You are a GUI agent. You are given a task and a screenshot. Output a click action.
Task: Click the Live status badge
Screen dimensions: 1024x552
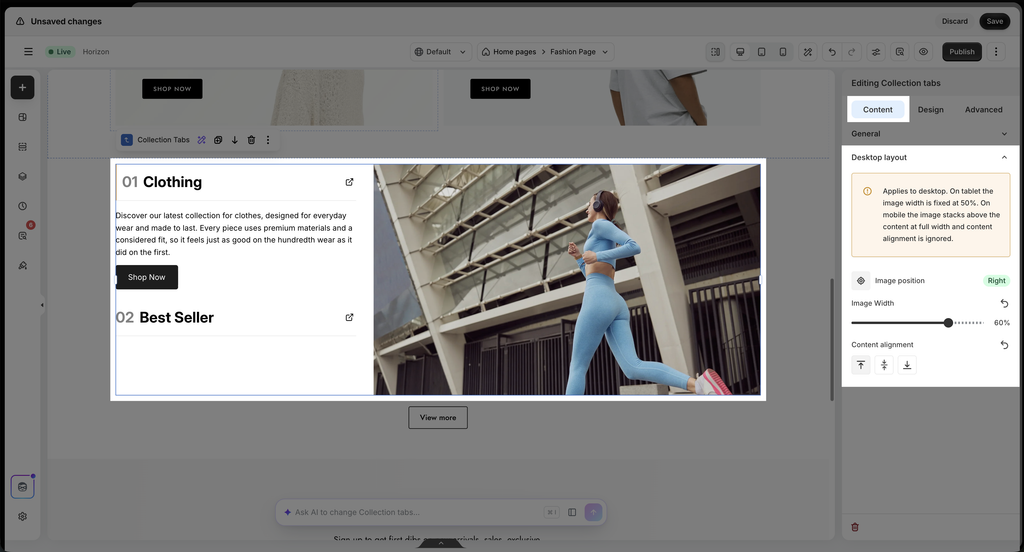(59, 52)
